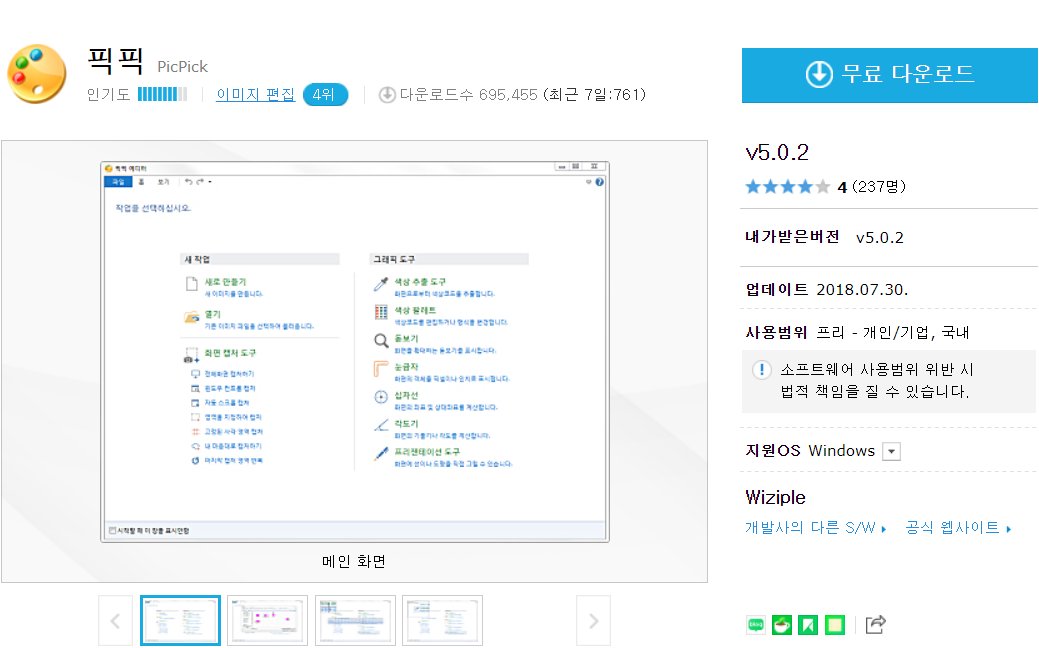Viewport: 1039px width, 648px height.
Task: Click the 4위 rank badge
Action: [x=325, y=95]
